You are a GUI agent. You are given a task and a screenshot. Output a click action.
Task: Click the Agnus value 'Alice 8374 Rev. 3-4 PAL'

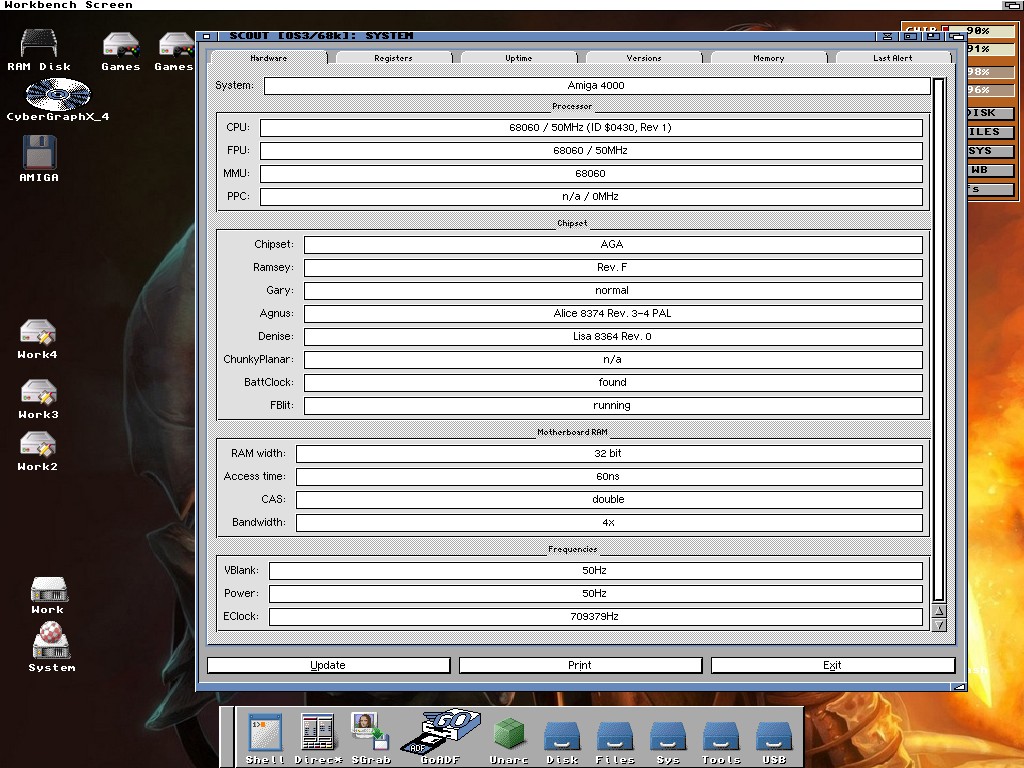pos(613,313)
